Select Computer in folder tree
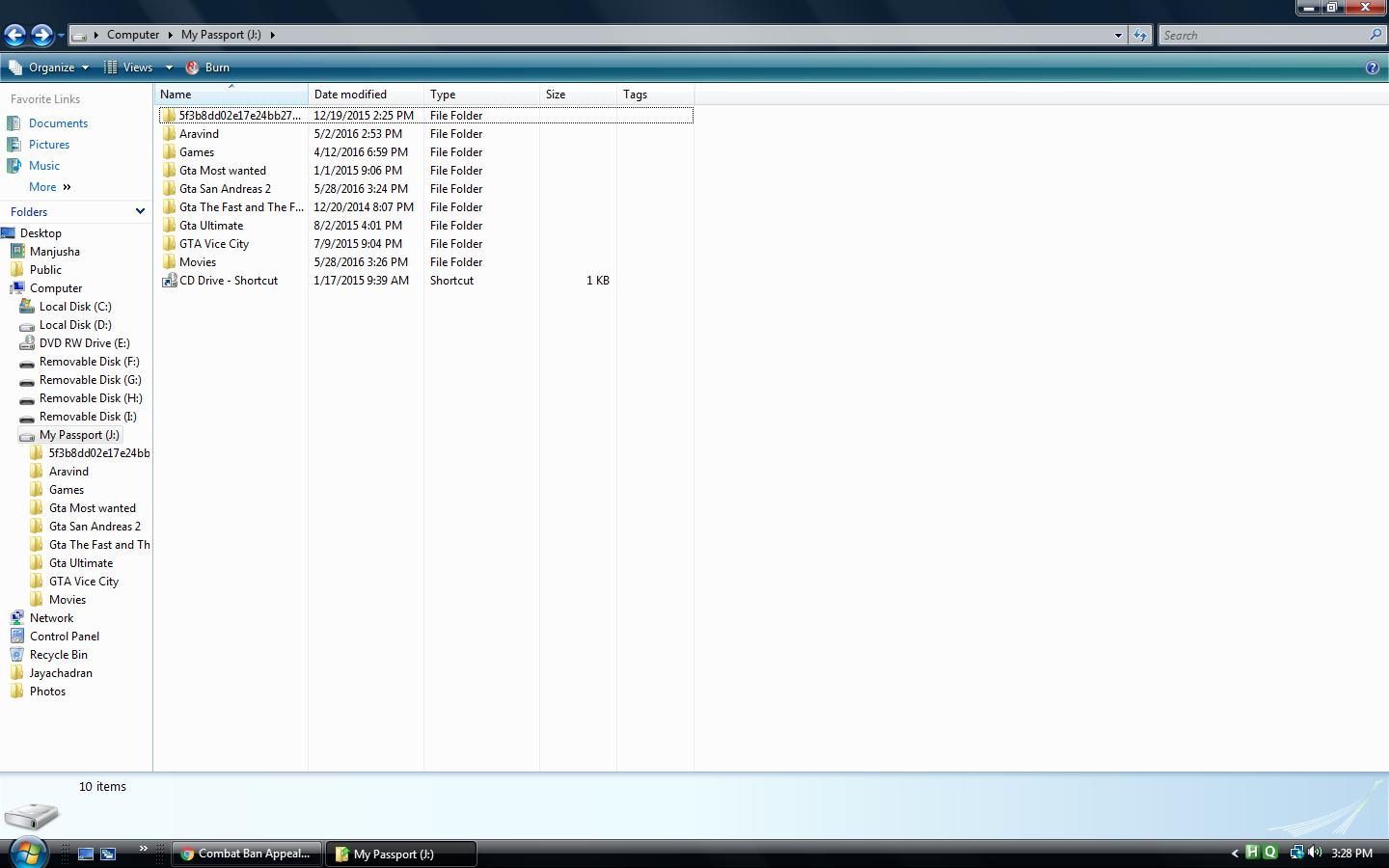This screenshot has width=1389, height=868. tap(56, 288)
